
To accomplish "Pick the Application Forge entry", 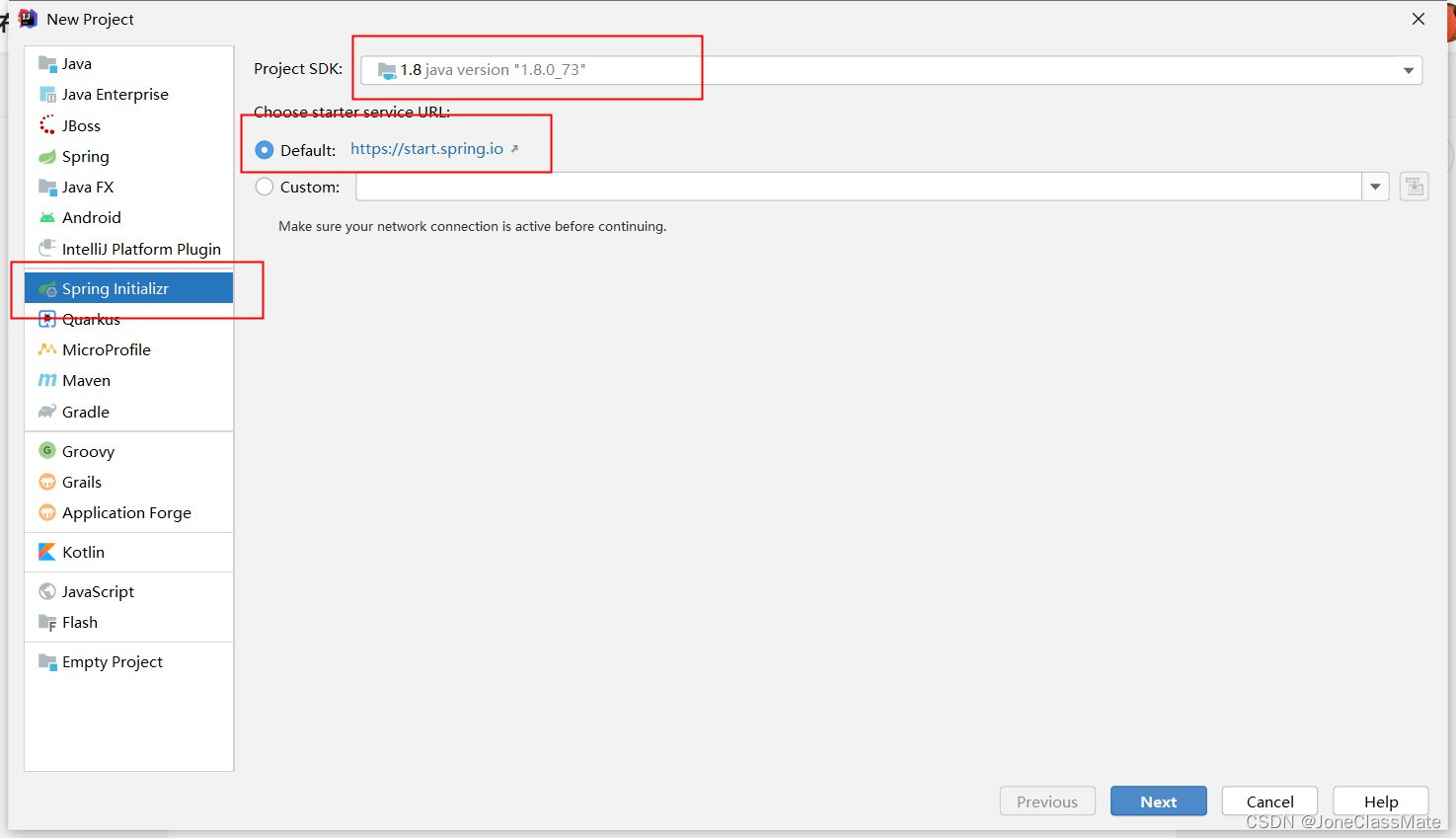I will coord(129,512).
